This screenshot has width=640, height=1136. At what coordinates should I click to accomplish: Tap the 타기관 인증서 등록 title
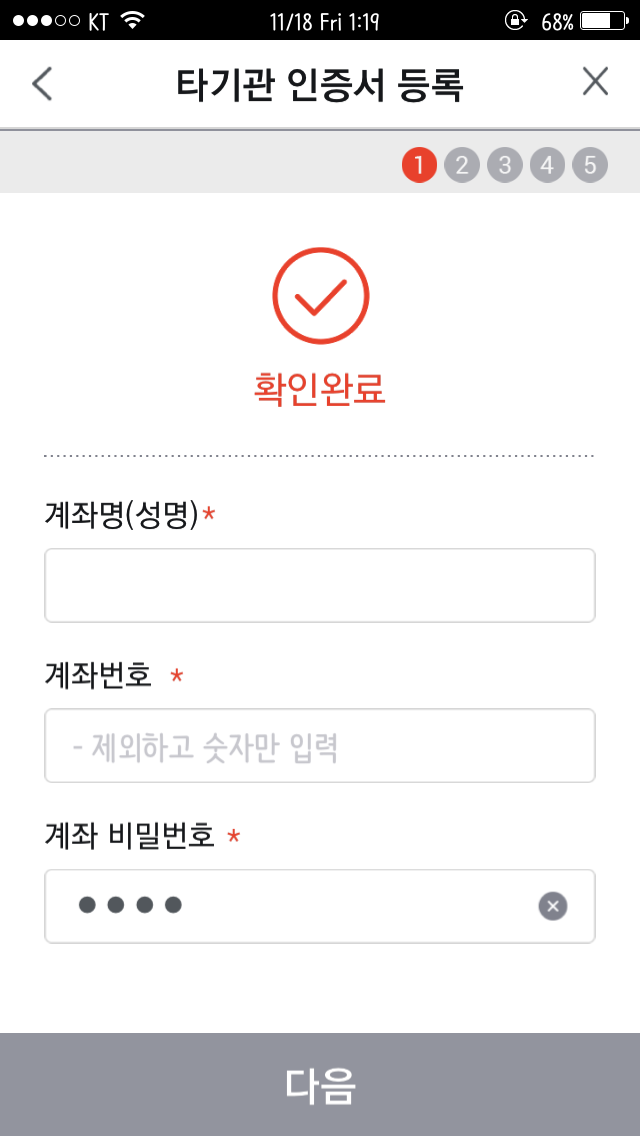pyautogui.click(x=320, y=84)
